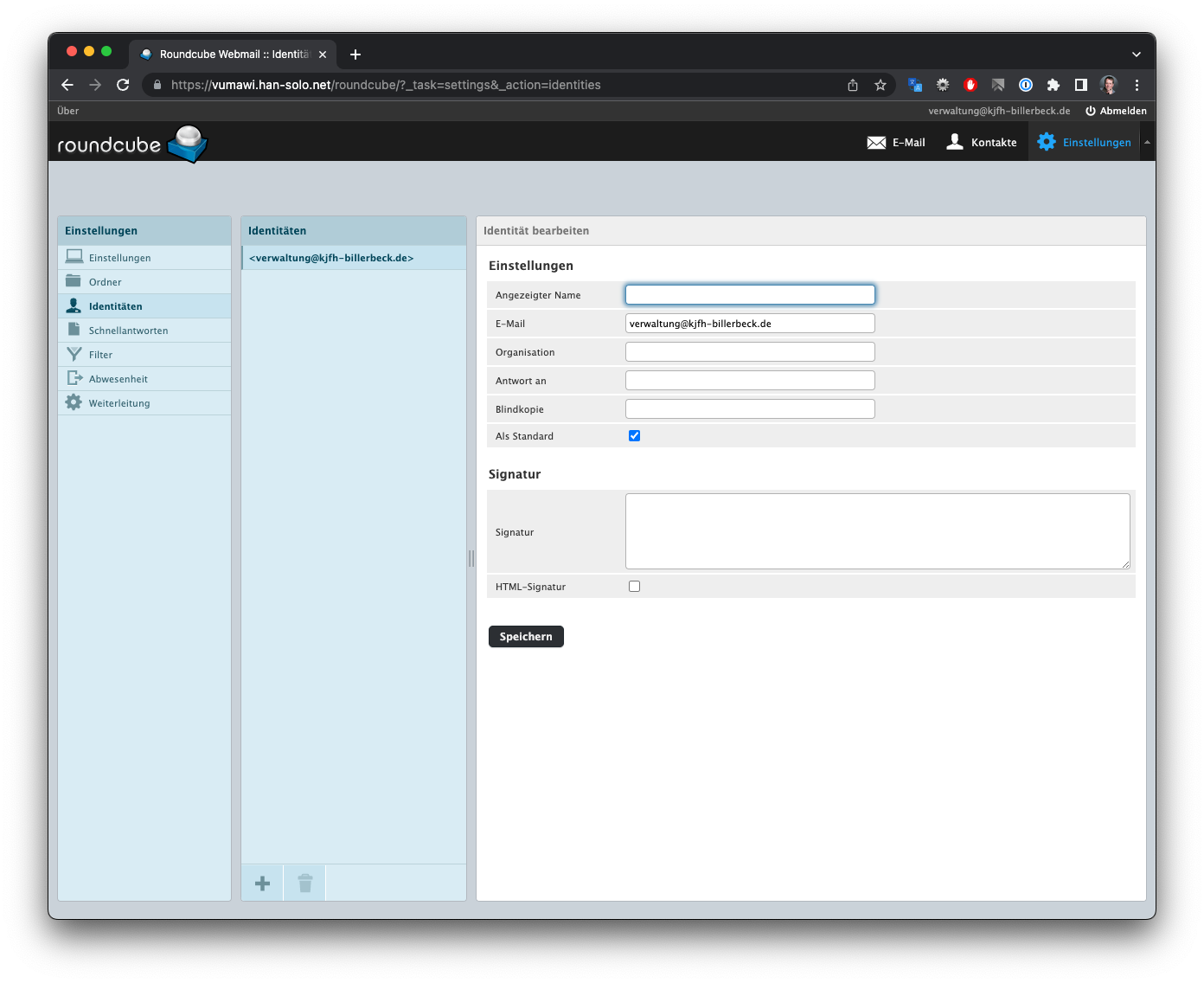This screenshot has width=1204, height=983.
Task: Open Abwesenheit settings section
Action: (x=118, y=379)
